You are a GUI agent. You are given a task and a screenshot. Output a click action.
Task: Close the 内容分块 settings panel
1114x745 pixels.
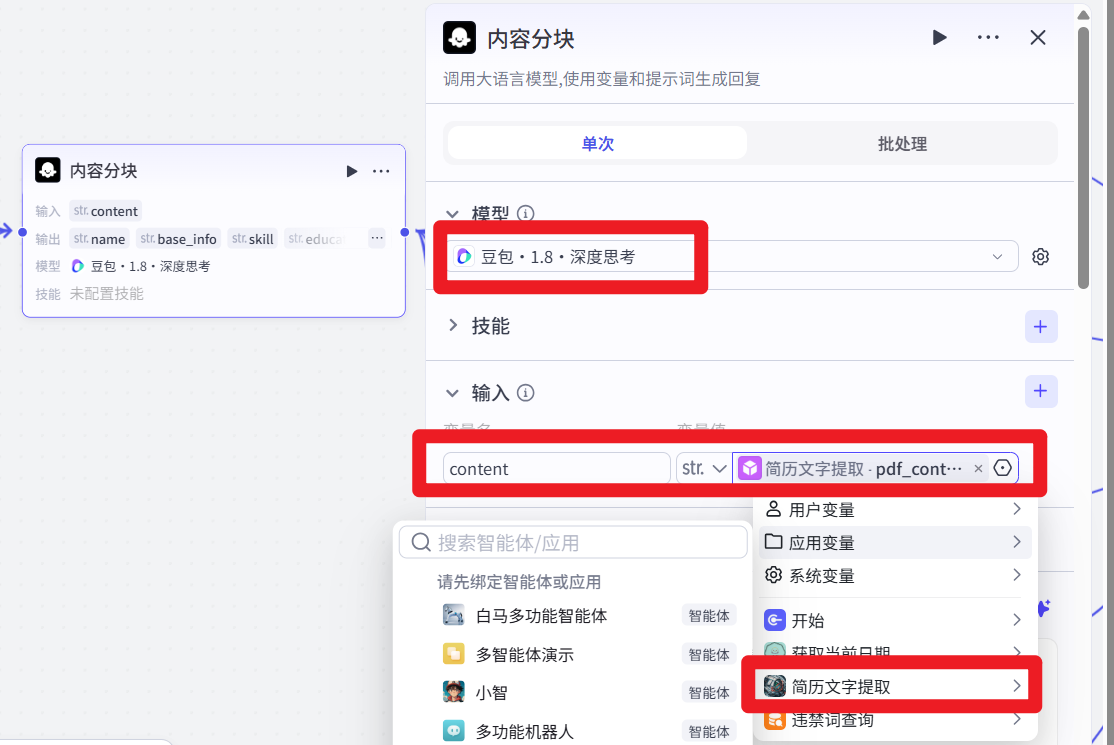tap(1038, 37)
